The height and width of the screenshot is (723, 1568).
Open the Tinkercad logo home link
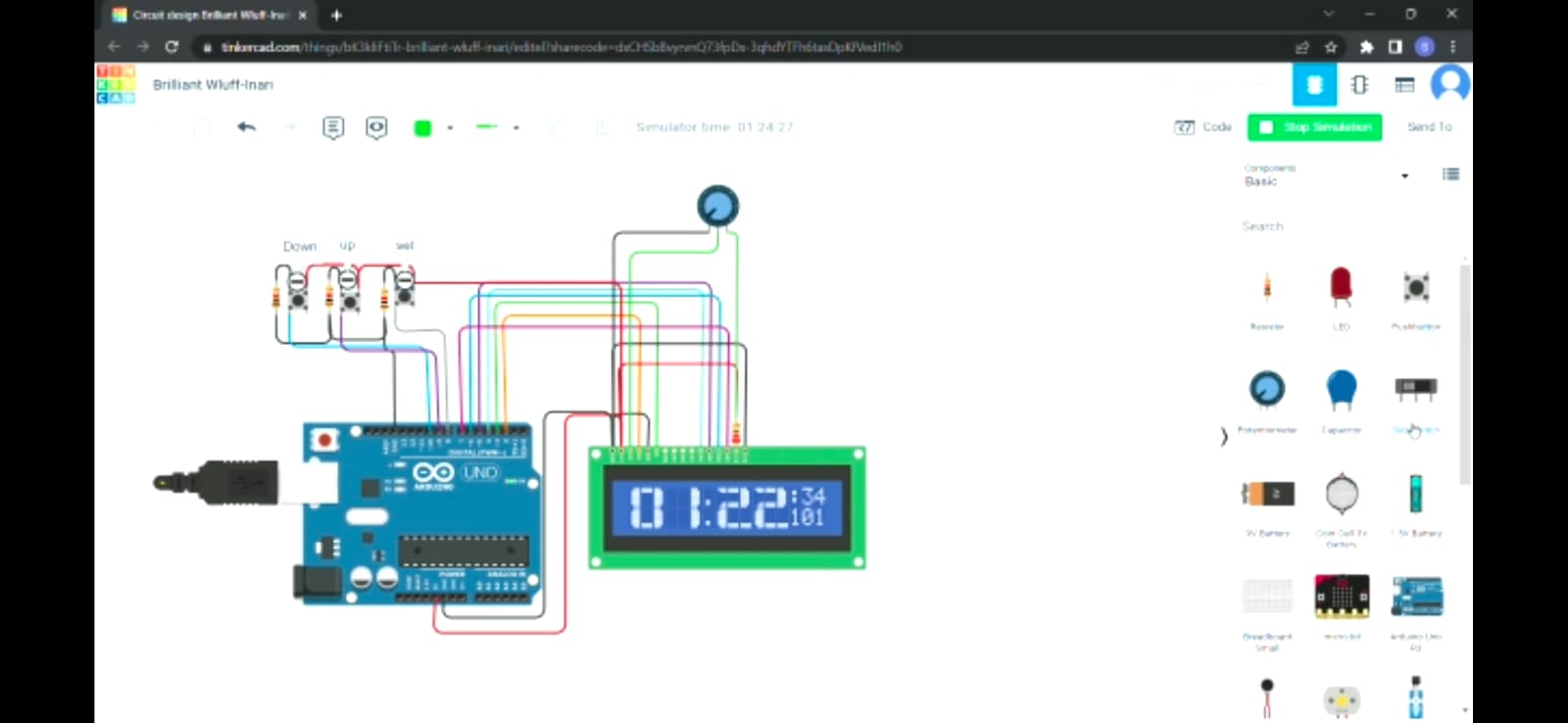click(x=116, y=84)
